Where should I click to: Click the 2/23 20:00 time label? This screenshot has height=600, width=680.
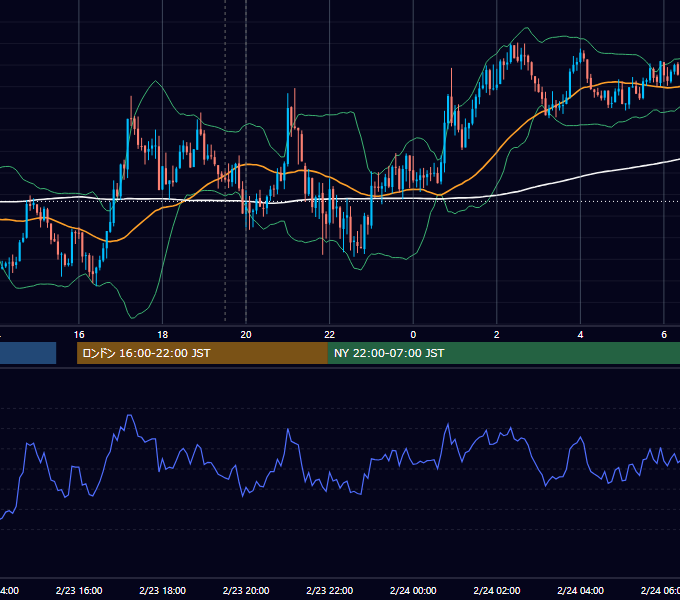(x=246, y=590)
